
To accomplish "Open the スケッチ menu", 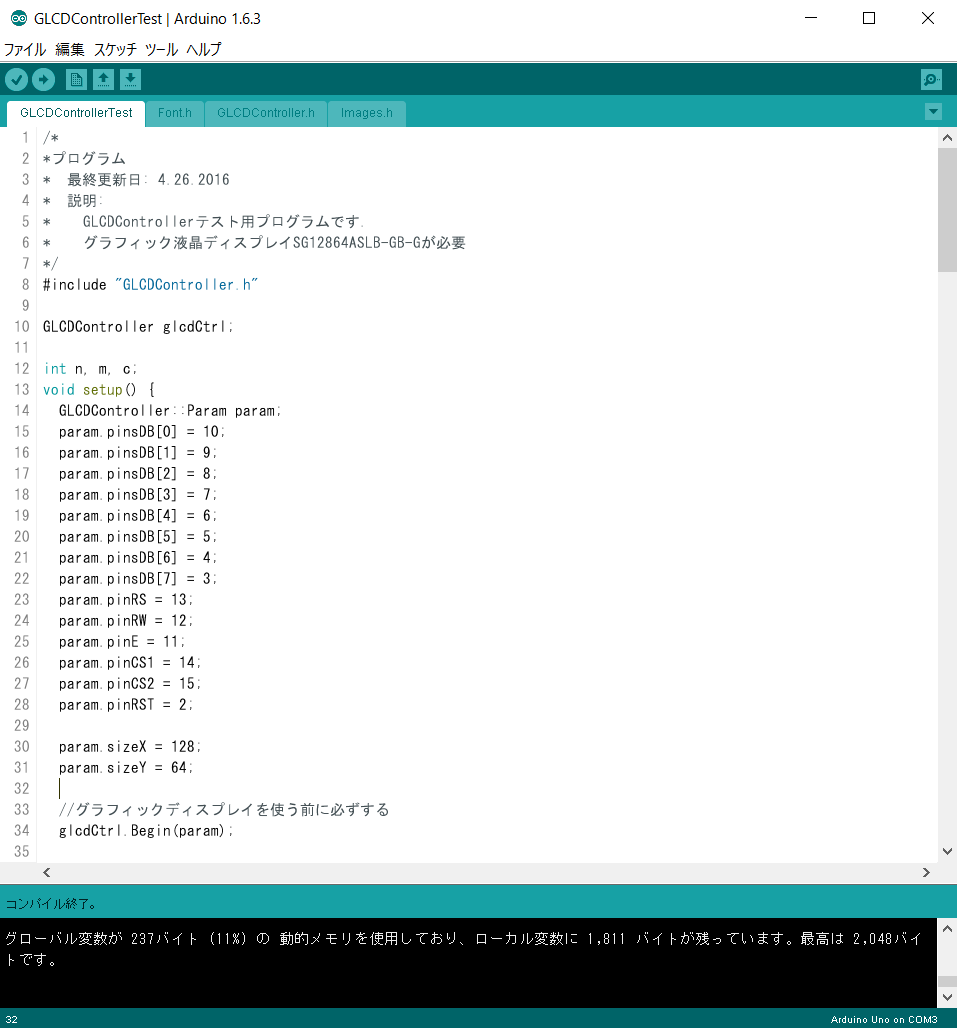I will (x=115, y=50).
